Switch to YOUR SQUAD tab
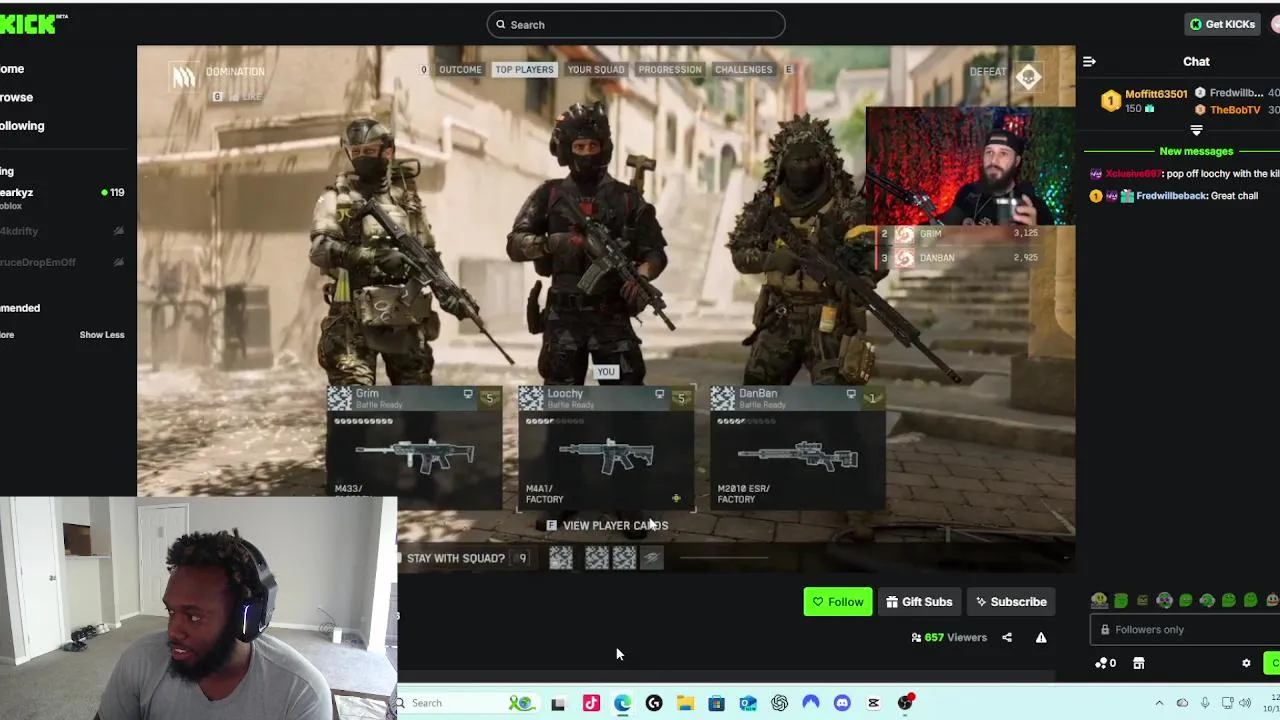This screenshot has height=720, width=1280. tap(596, 70)
